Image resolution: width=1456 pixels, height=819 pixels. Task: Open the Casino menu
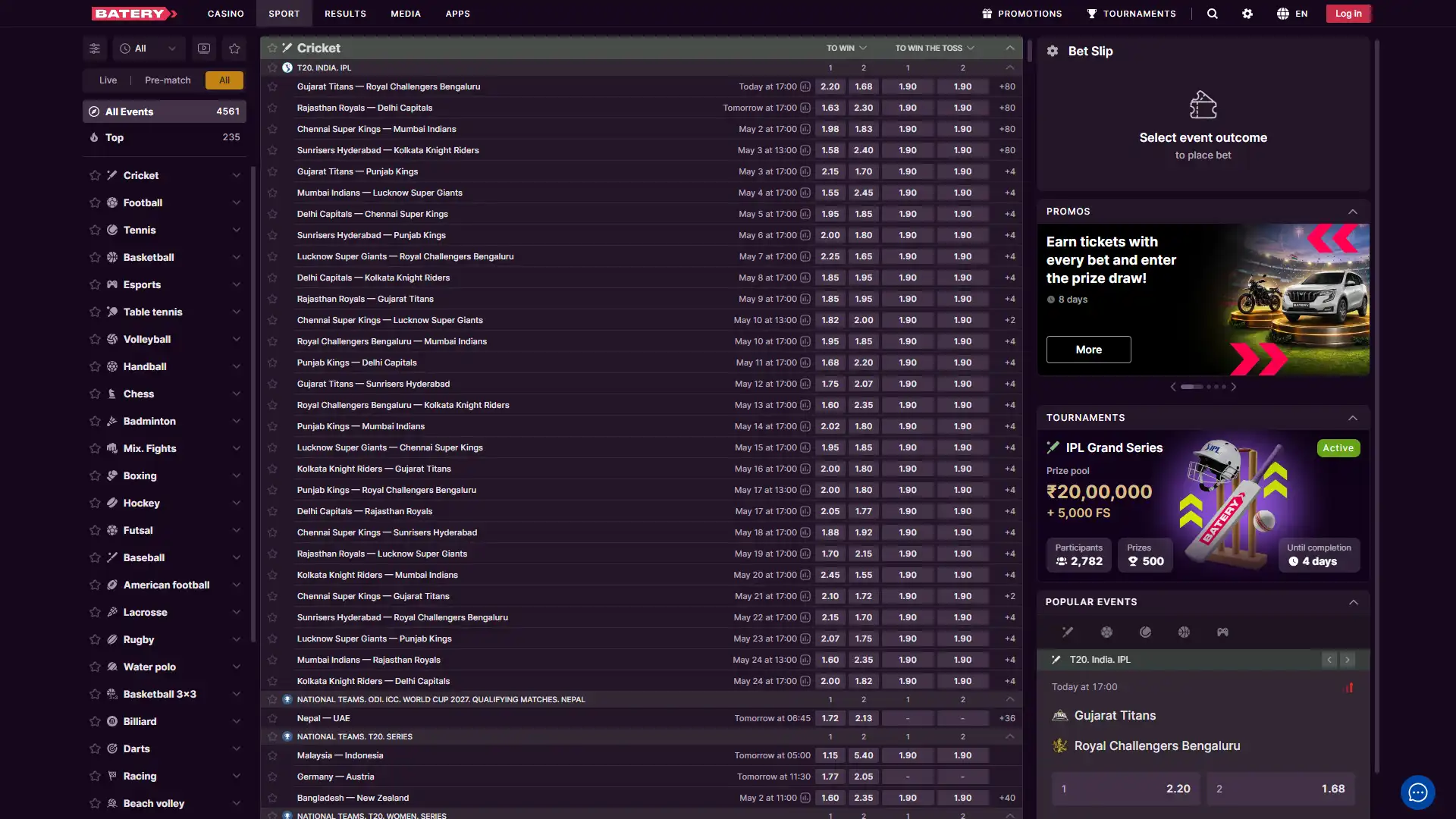[x=226, y=14]
